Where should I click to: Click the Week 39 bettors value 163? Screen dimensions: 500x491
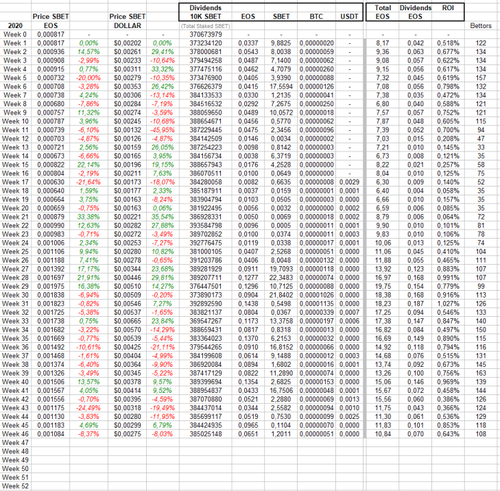point(481,373)
